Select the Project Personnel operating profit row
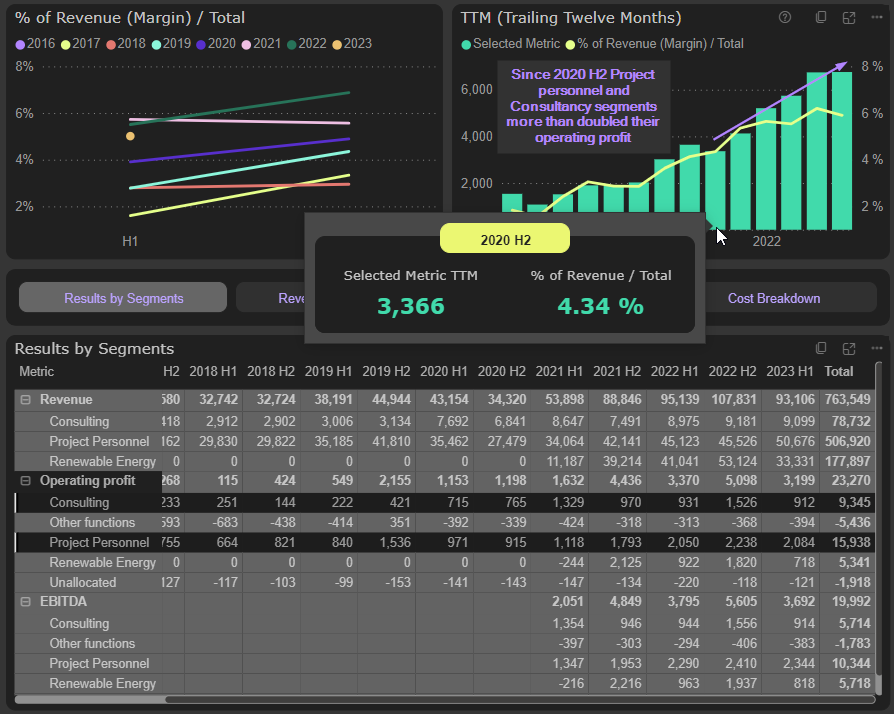The width and height of the screenshot is (894, 714). pyautogui.click(x=99, y=542)
